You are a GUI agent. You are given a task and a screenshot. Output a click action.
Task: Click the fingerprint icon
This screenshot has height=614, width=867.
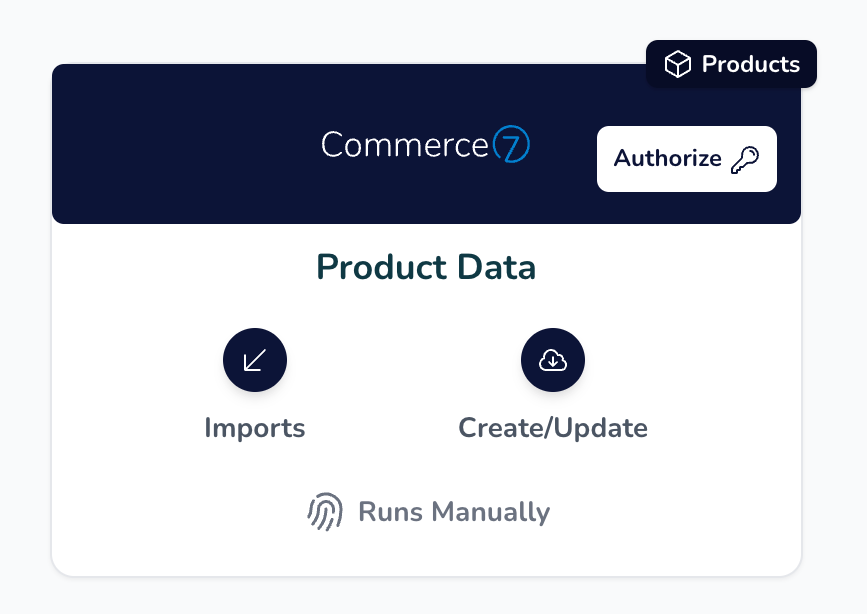(325, 512)
